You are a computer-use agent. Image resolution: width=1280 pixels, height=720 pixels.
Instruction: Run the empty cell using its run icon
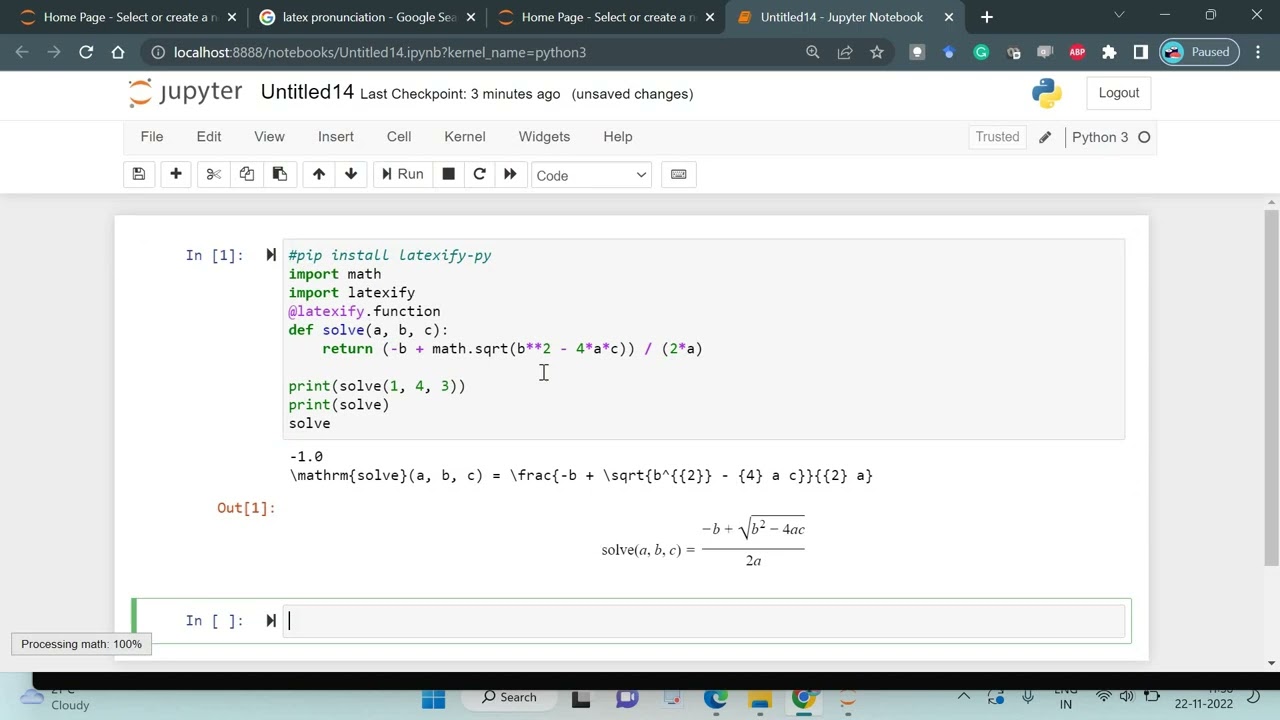click(271, 621)
